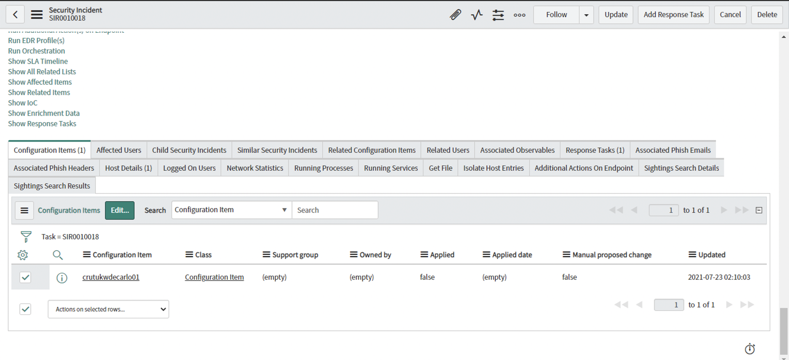Click the Update button
Viewport: 789px width, 360px height.
point(616,15)
